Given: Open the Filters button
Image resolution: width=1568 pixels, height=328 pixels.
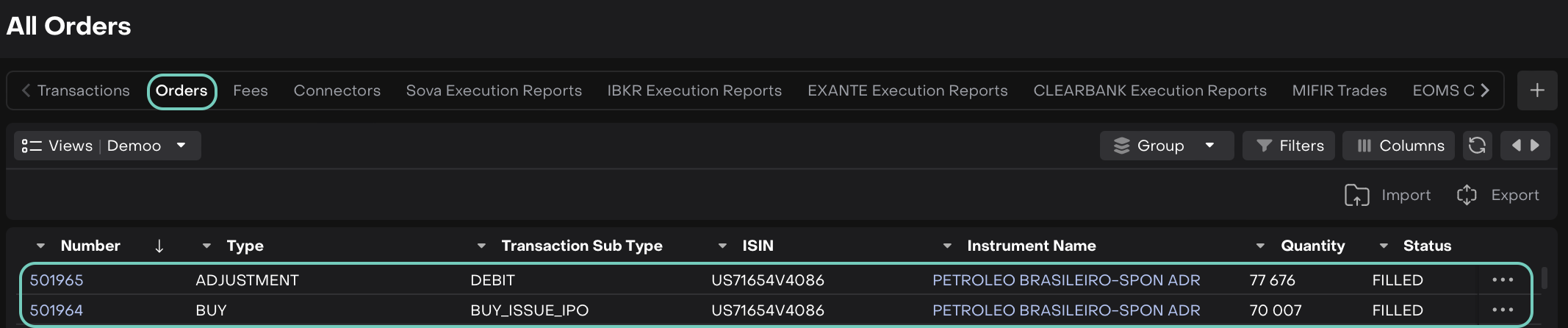Looking at the screenshot, I should click(1290, 146).
